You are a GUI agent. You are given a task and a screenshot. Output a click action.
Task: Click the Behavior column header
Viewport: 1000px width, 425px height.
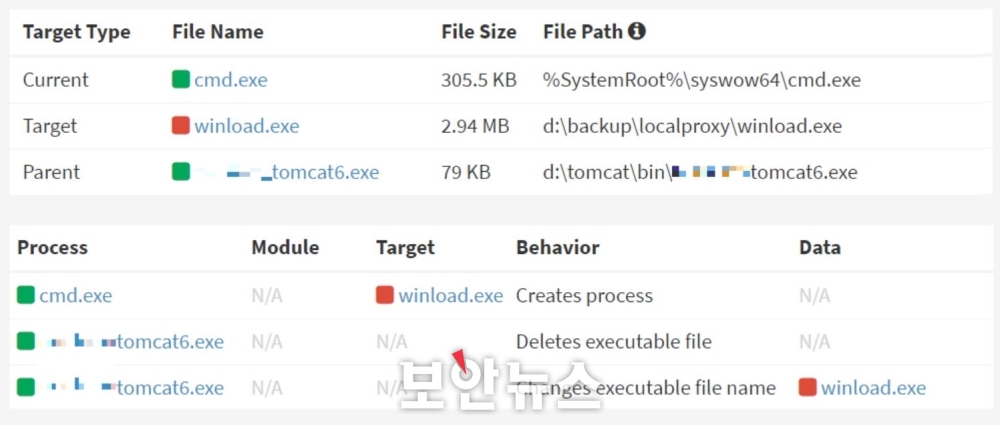tap(557, 248)
